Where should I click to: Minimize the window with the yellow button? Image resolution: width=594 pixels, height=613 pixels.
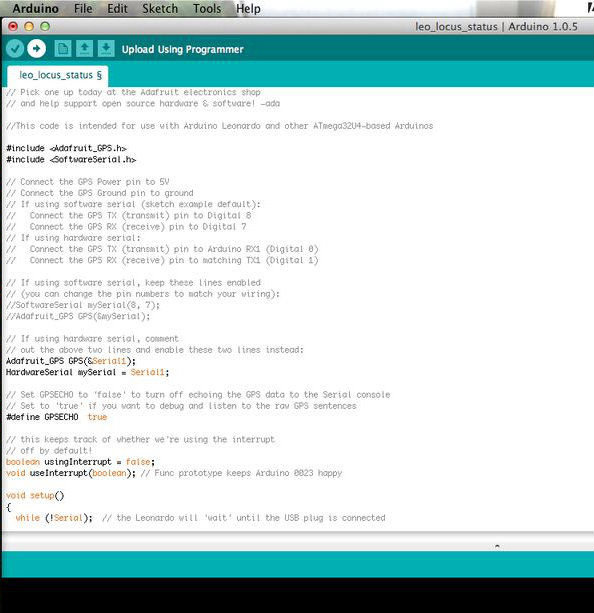tap(29, 26)
